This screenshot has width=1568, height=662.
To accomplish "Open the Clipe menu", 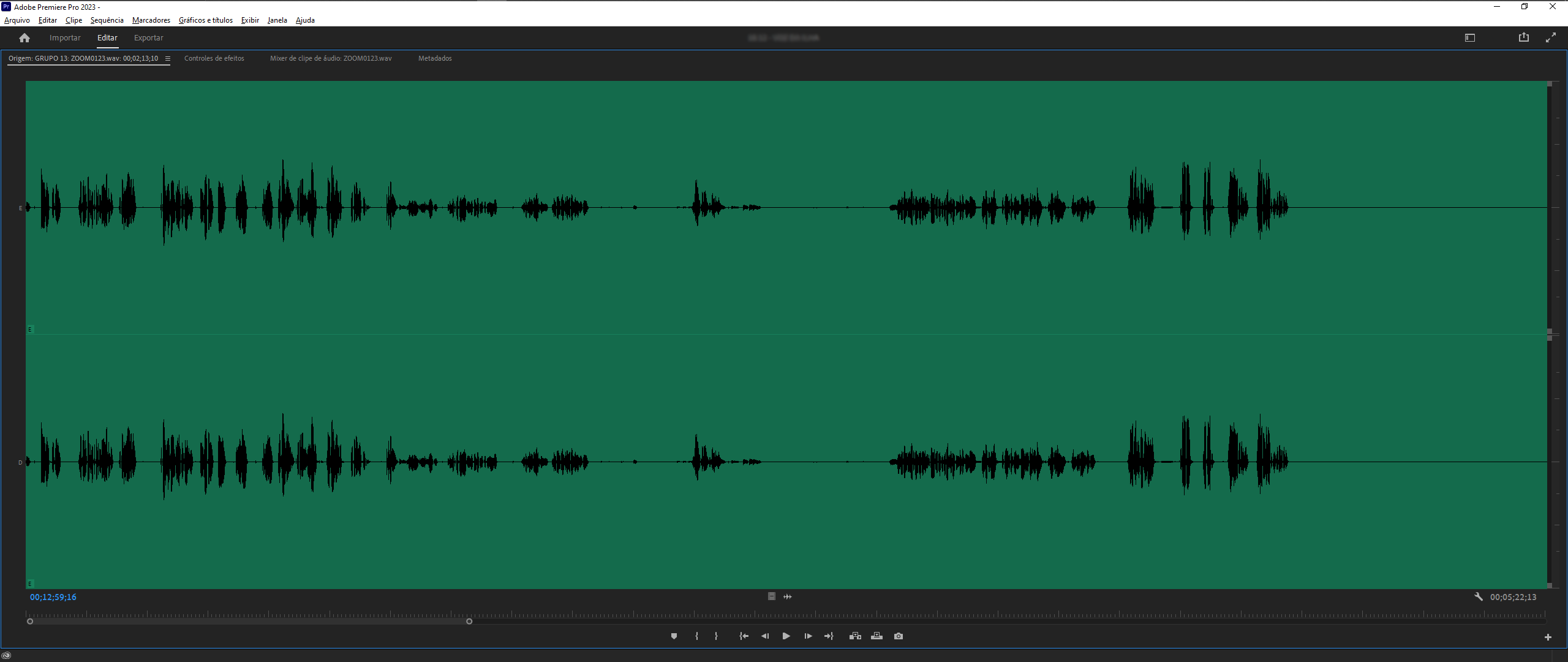I will click(73, 20).
